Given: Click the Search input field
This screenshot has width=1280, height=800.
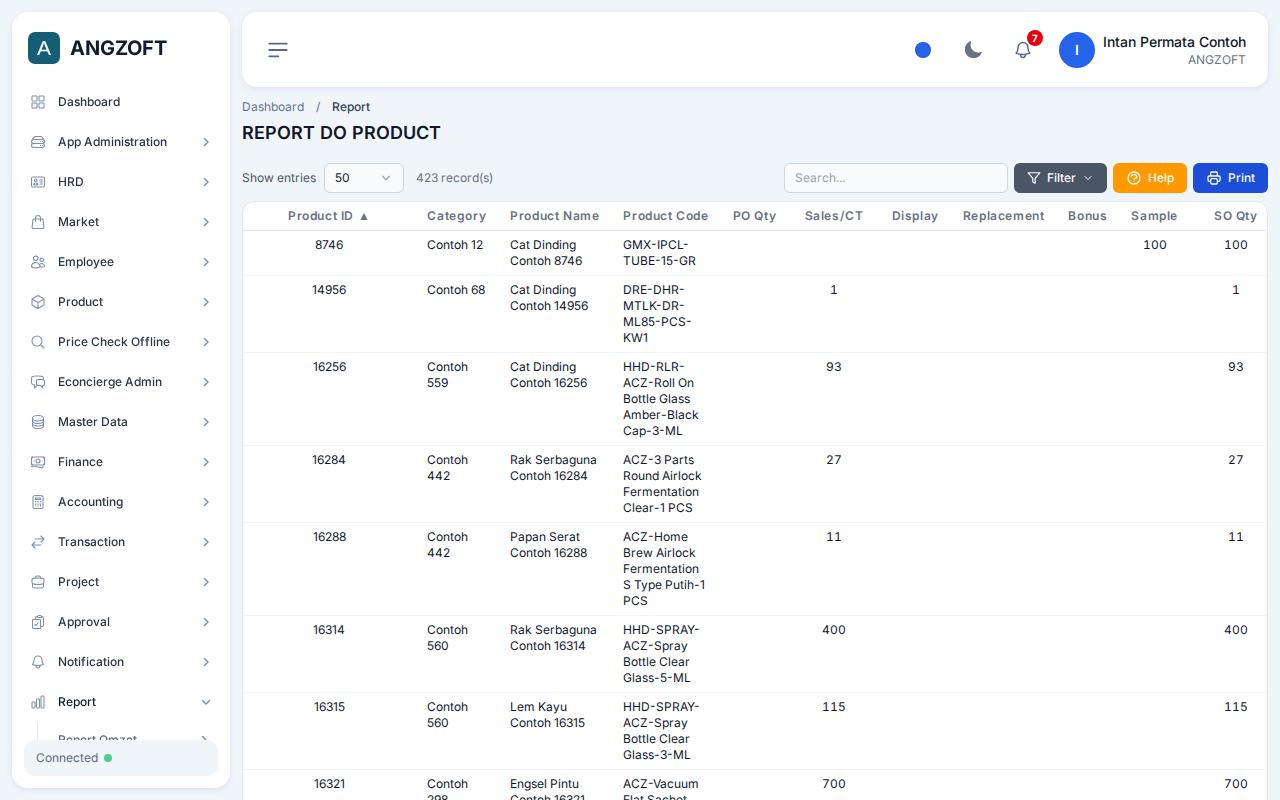Looking at the screenshot, I should point(896,178).
